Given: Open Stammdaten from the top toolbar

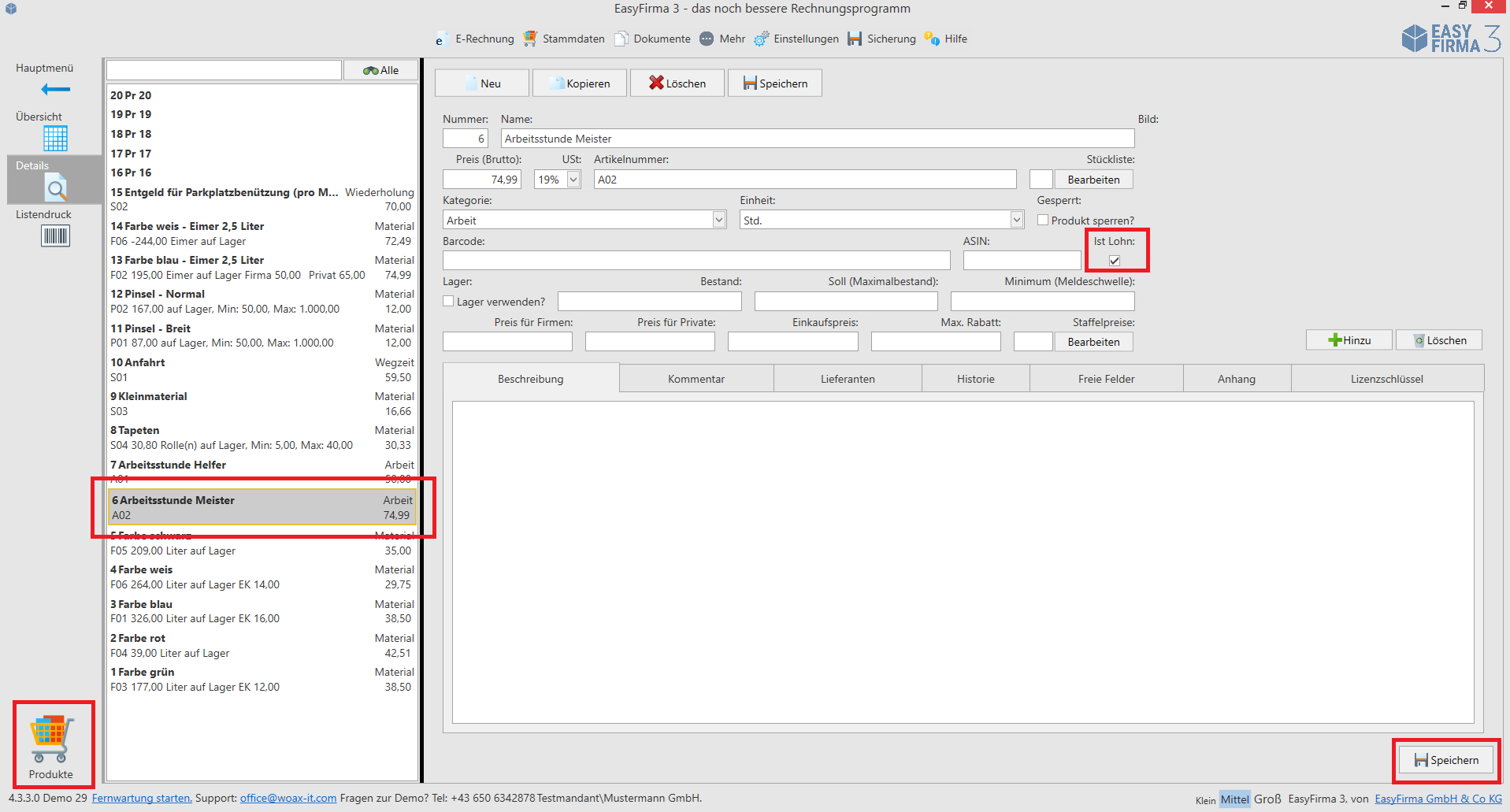Looking at the screenshot, I should [564, 39].
